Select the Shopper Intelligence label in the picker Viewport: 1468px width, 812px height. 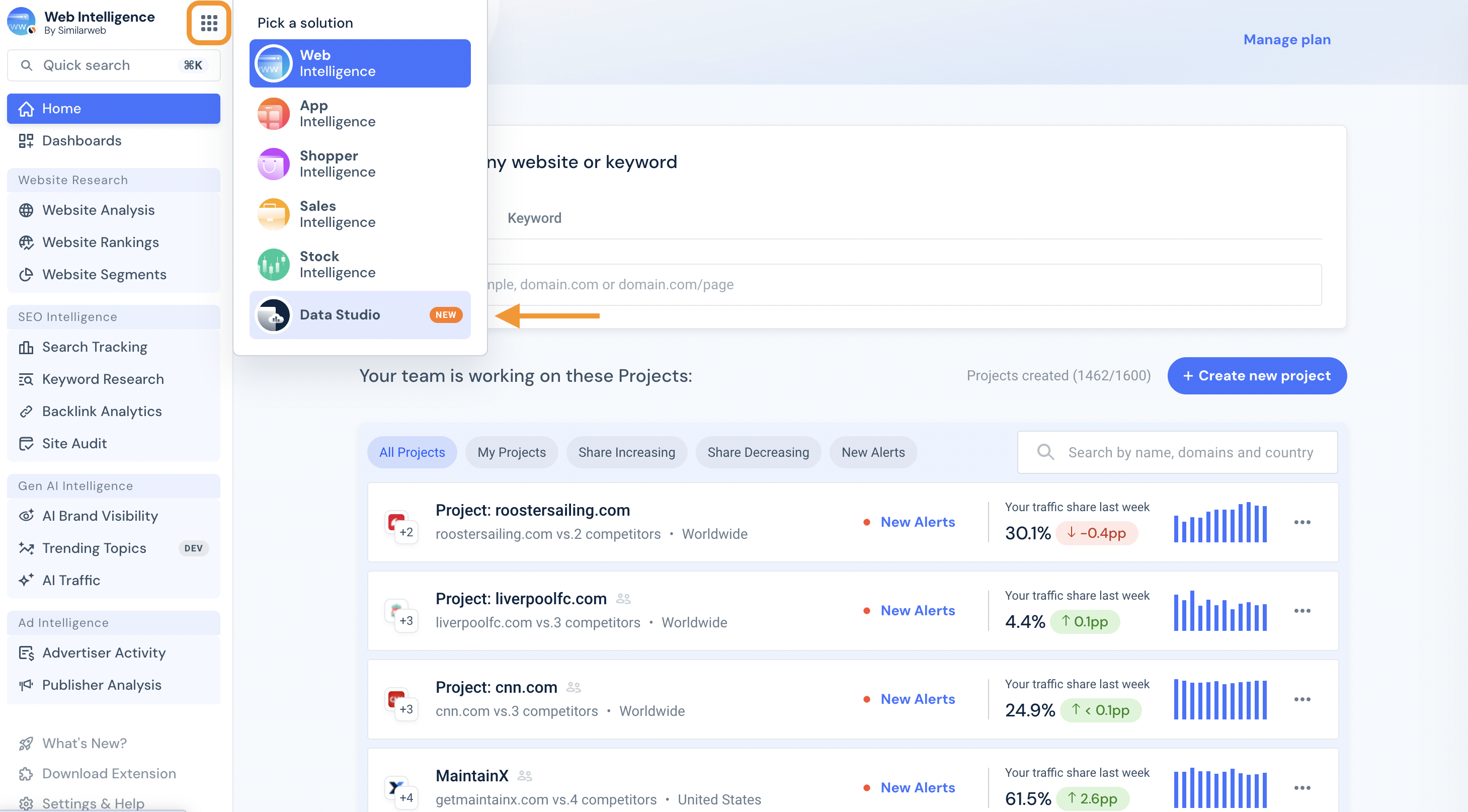[338, 164]
